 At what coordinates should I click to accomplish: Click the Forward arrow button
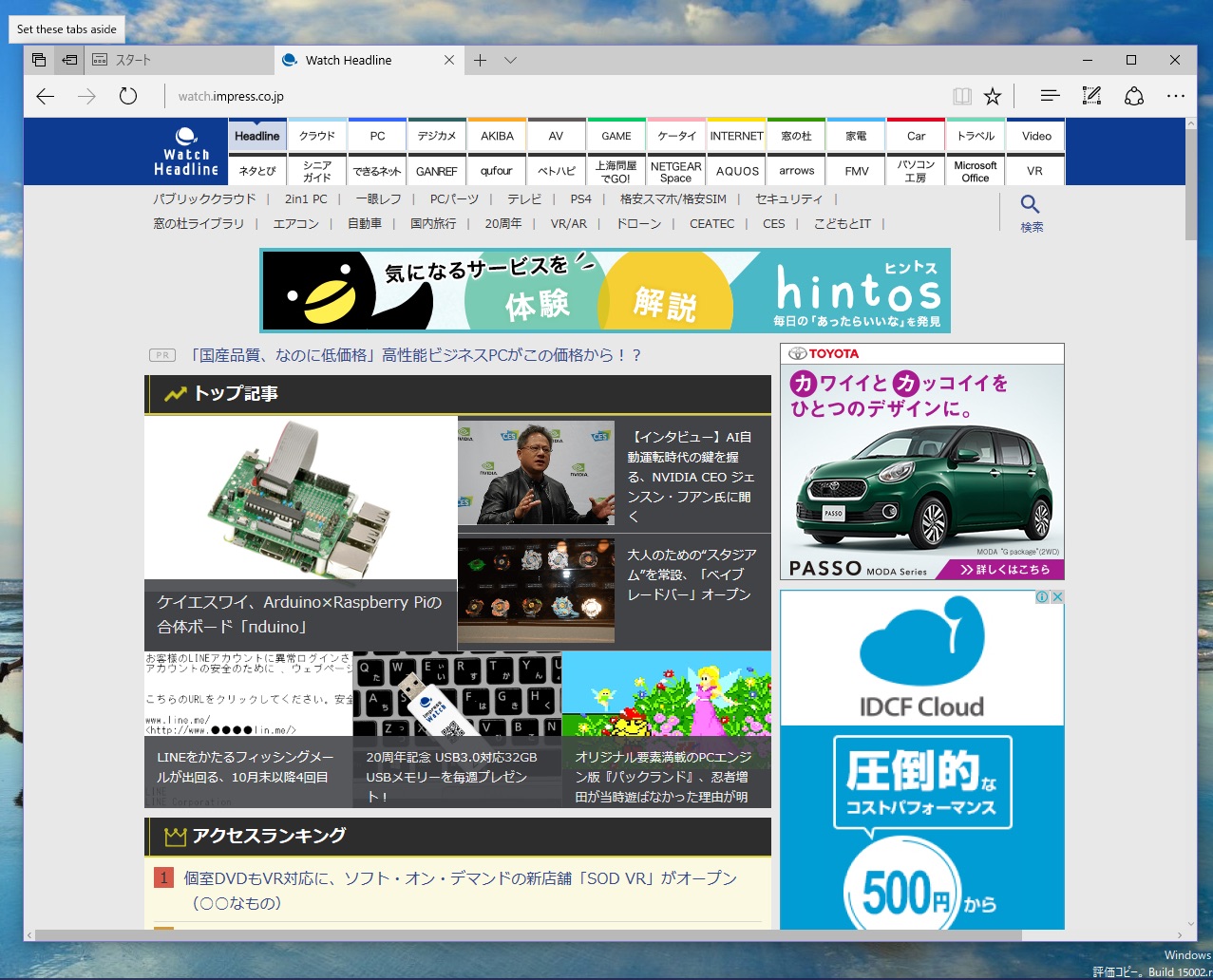[86, 96]
